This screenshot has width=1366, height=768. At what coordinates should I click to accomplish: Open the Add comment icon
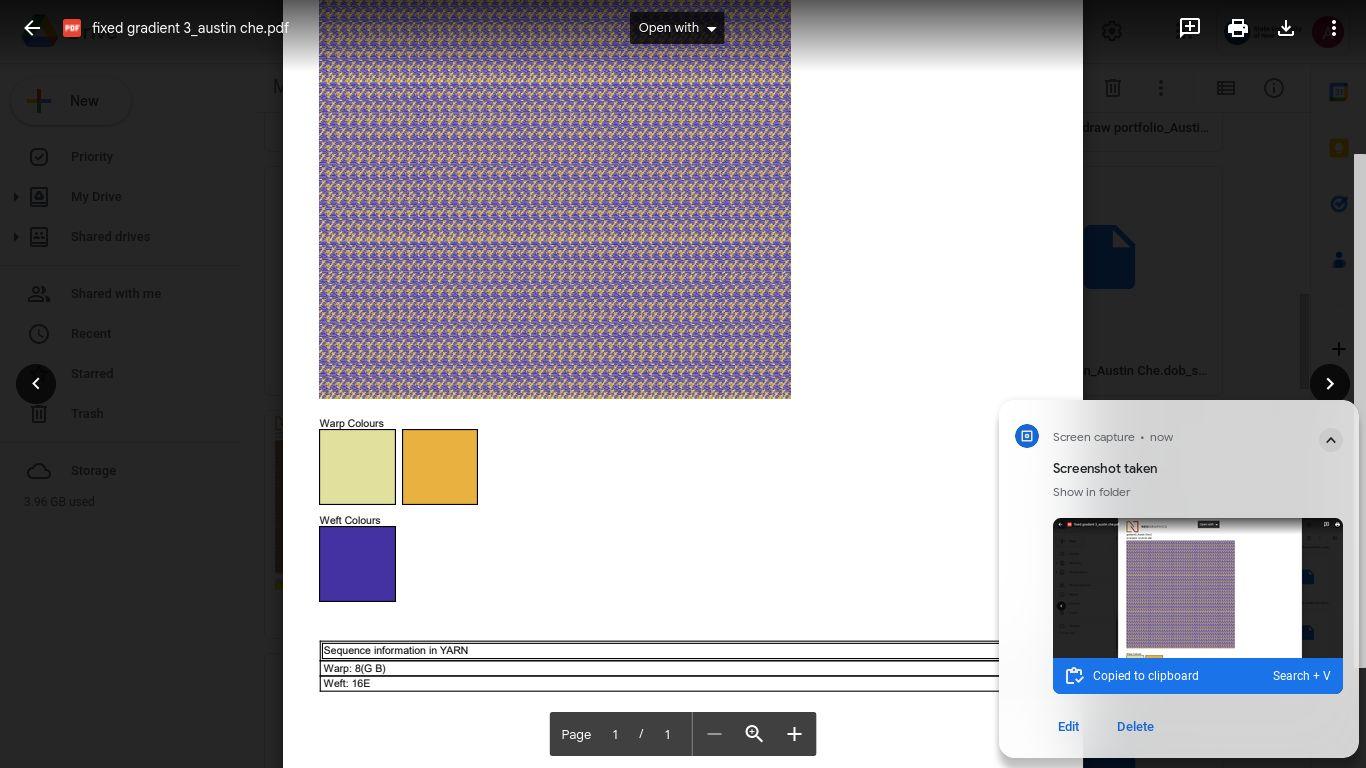[1190, 28]
